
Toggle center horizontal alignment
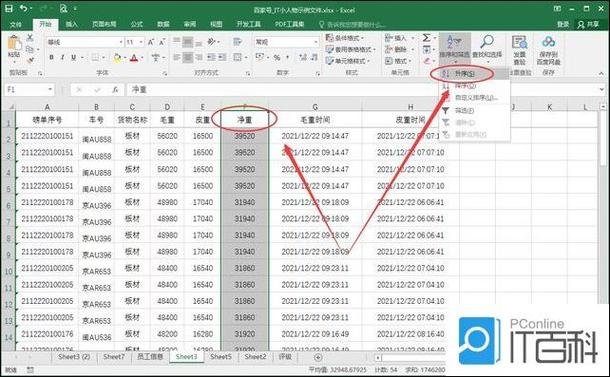(x=188, y=58)
